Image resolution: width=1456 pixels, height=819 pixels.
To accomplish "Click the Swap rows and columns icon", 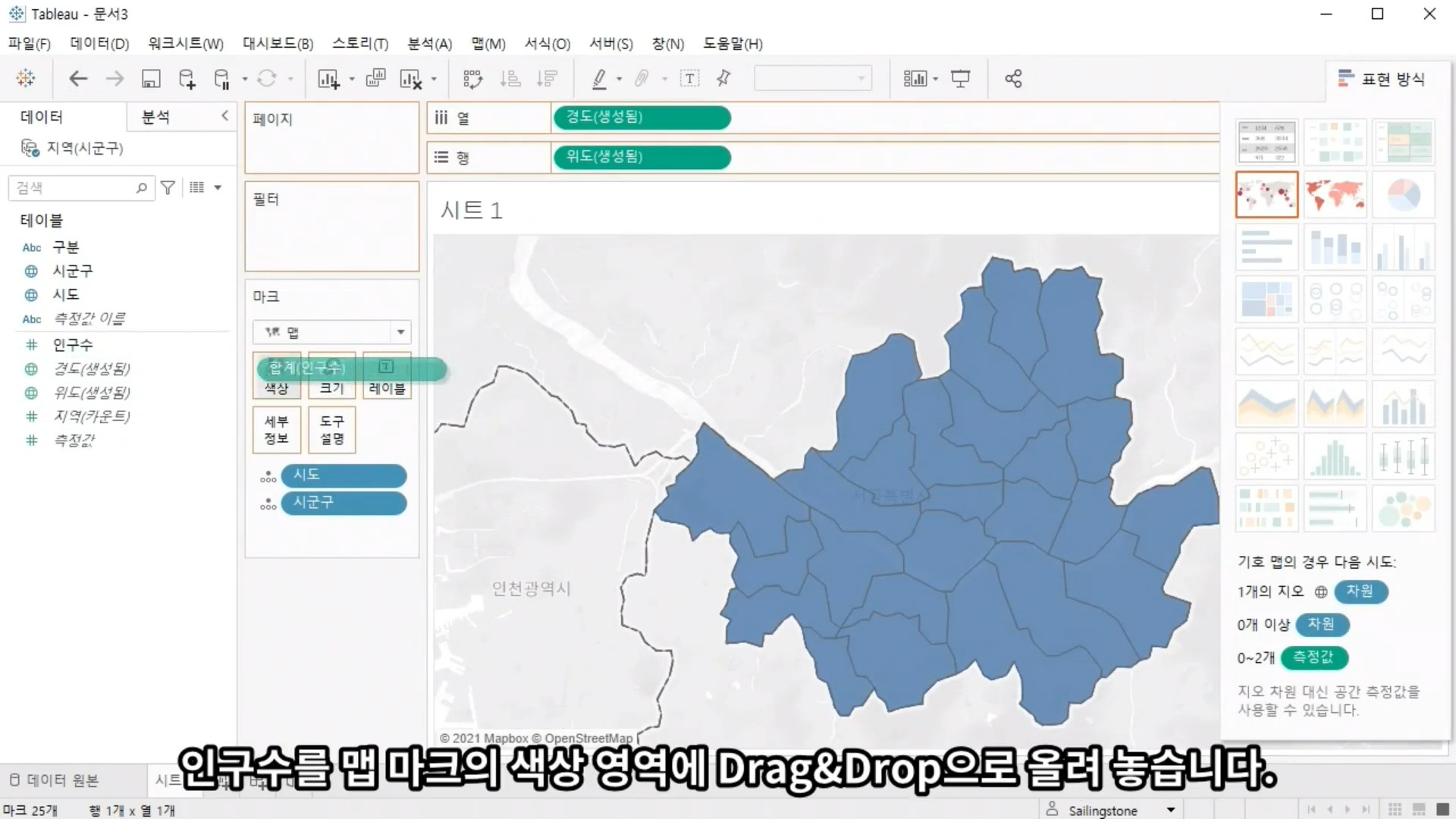I will point(472,79).
